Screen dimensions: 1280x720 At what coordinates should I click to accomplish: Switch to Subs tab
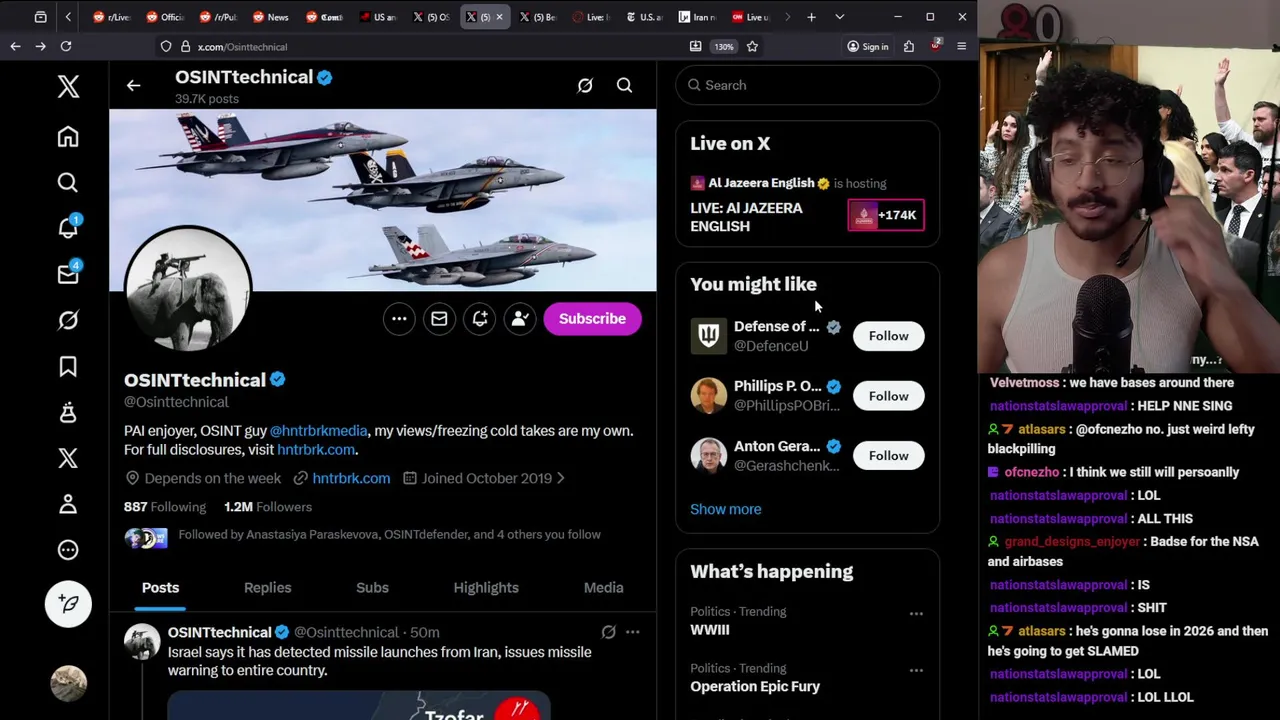[x=372, y=588]
